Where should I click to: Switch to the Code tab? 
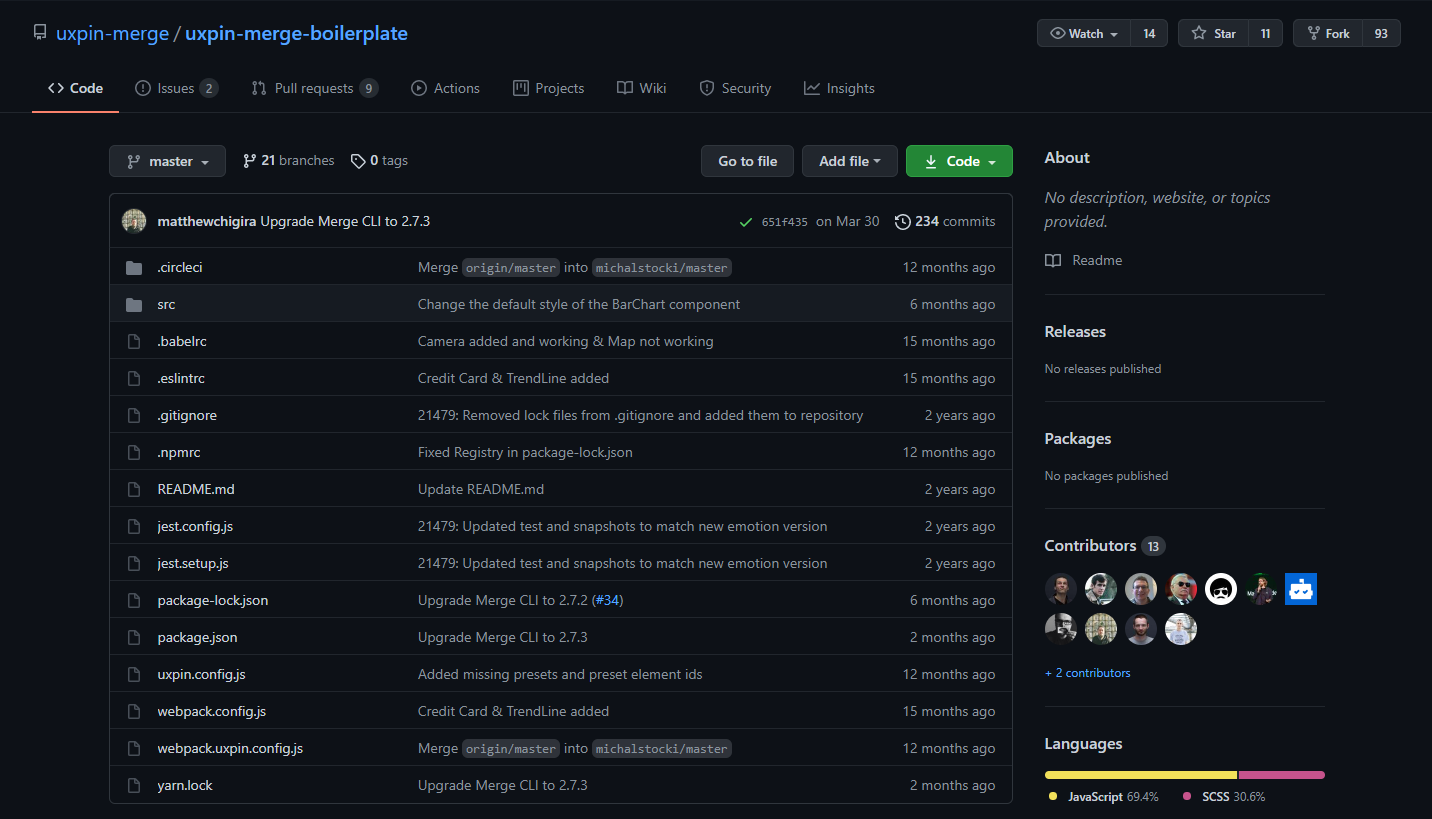75,88
